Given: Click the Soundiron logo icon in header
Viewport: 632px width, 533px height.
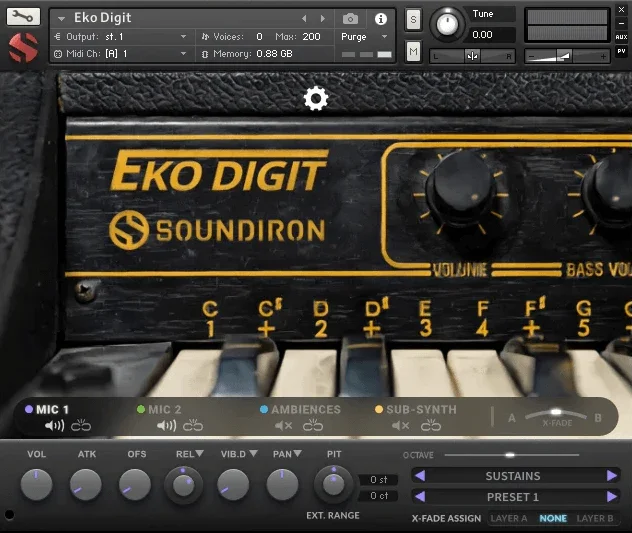Looking at the screenshot, I should [x=23, y=48].
